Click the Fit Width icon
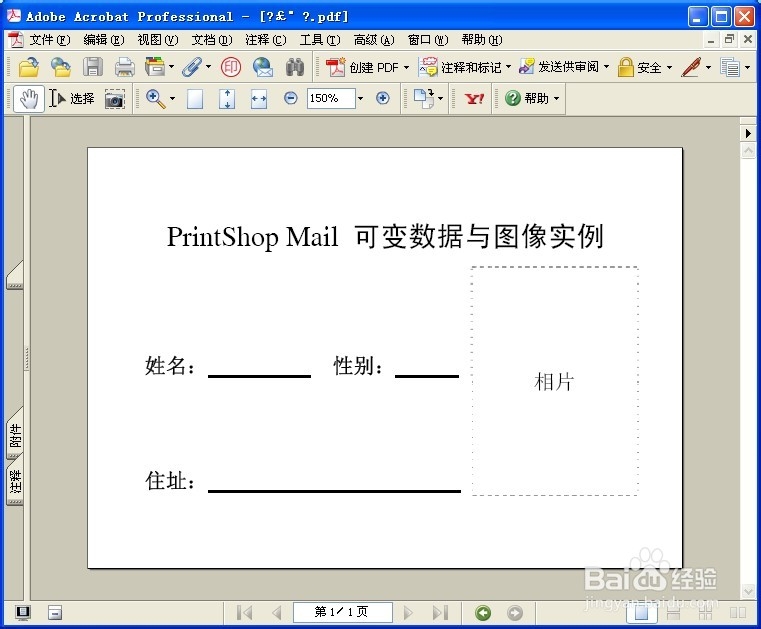This screenshot has height=629, width=761. [259, 99]
